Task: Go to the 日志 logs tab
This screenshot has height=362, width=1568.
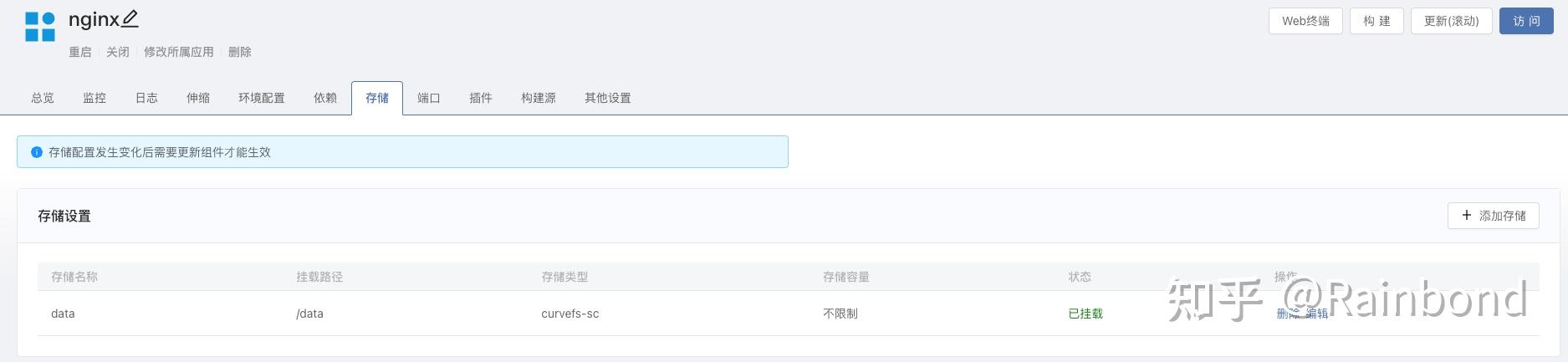Action: 146,98
